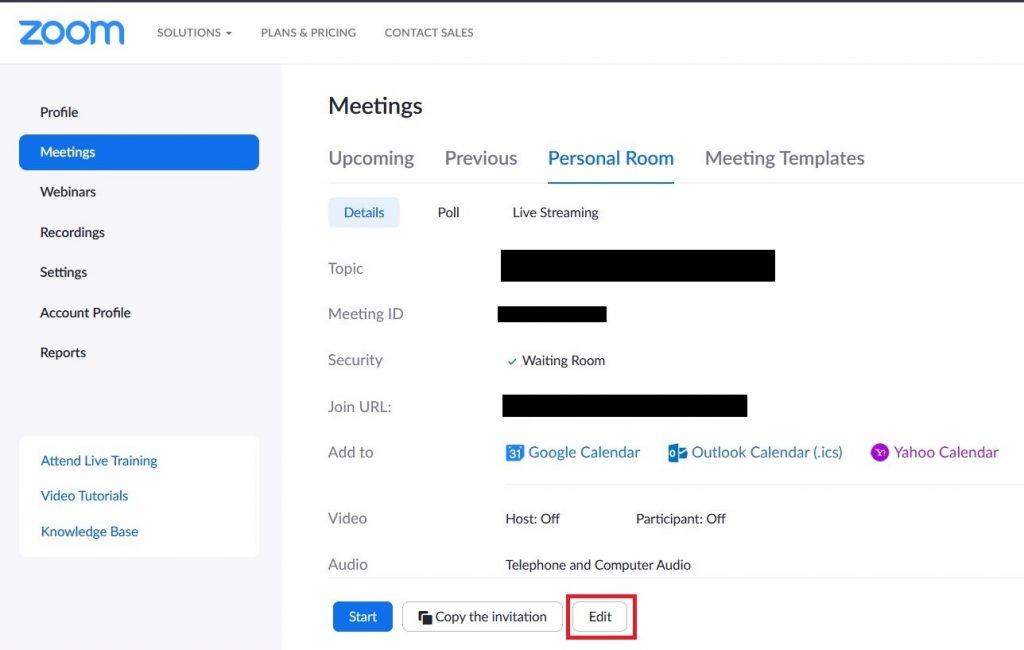Click the copy icon on the invitation button
The width and height of the screenshot is (1024, 650).
click(x=425, y=617)
